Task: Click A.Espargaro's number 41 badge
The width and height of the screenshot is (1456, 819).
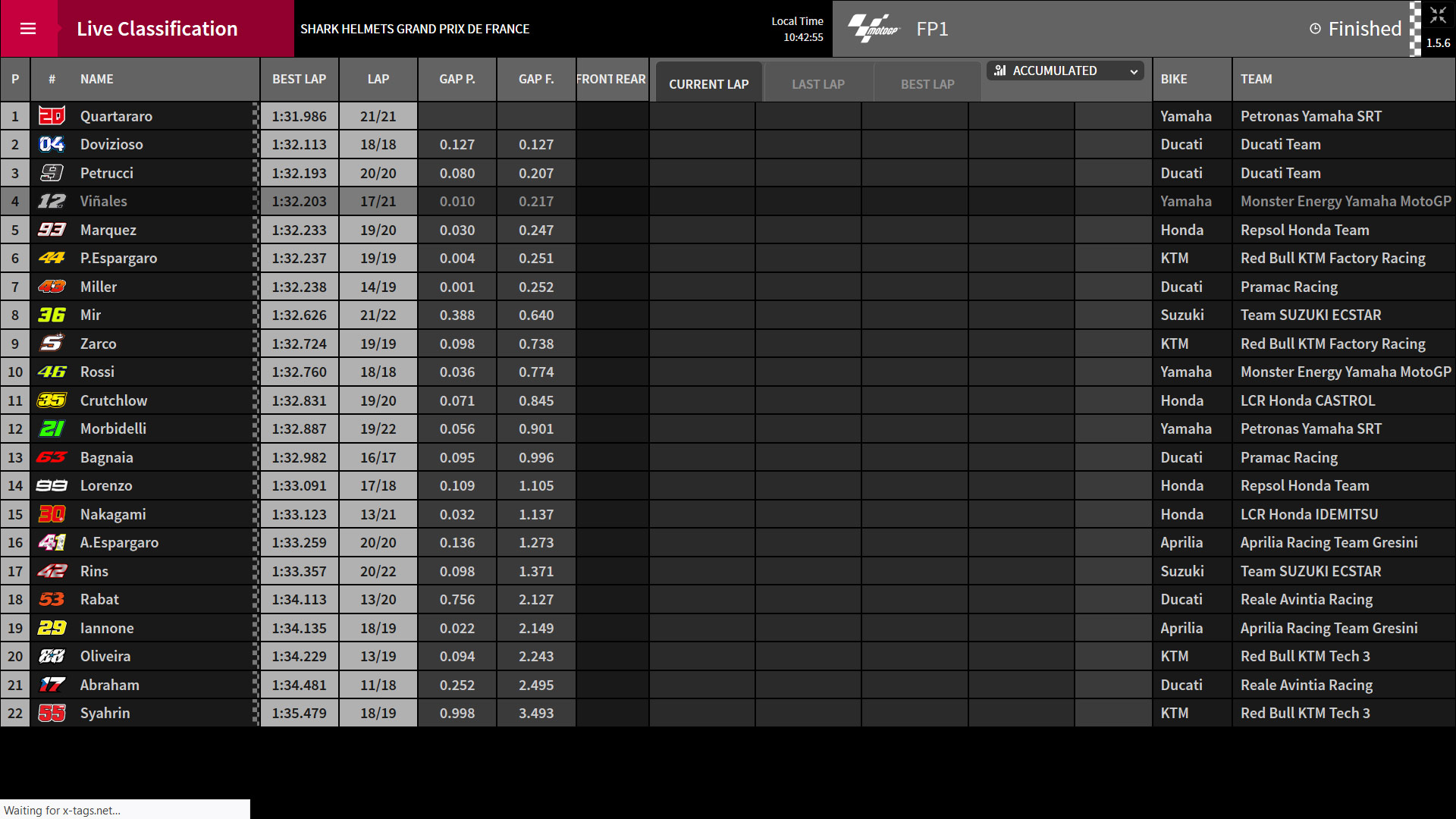Action: click(x=52, y=542)
